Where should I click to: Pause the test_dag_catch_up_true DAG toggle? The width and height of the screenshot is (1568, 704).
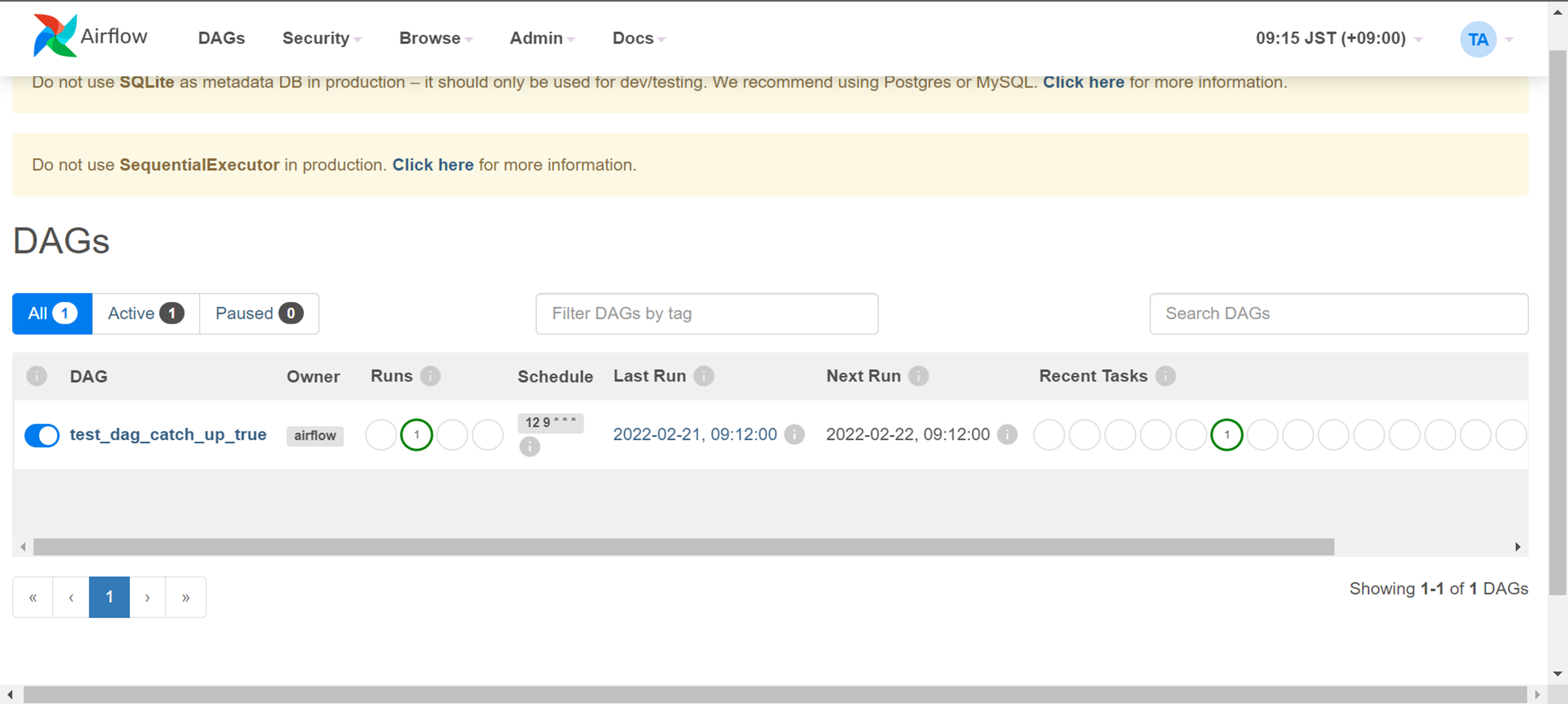(42, 435)
